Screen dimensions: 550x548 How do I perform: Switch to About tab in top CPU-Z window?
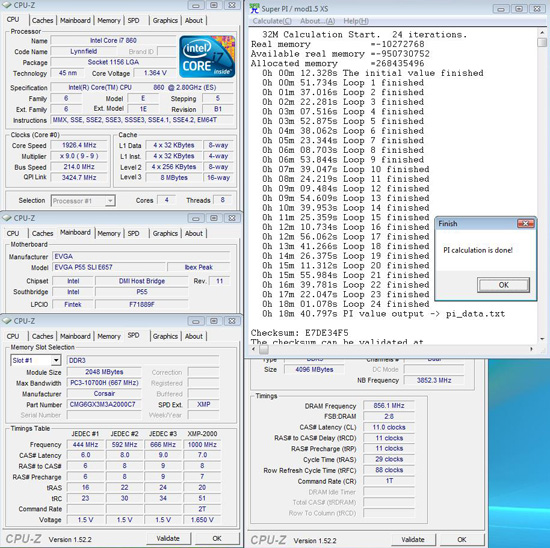point(194,20)
